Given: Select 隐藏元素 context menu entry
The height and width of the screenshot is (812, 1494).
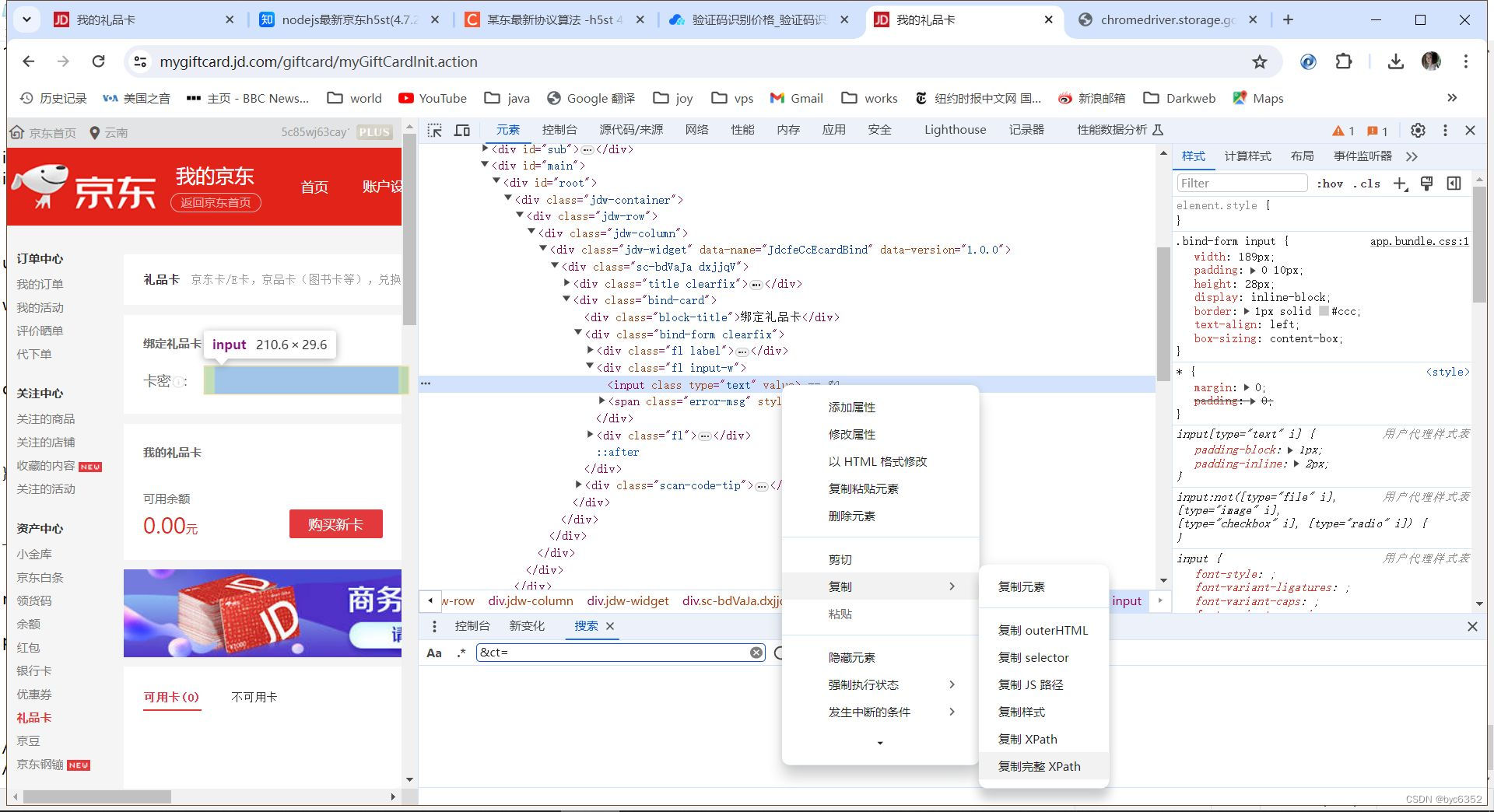Looking at the screenshot, I should click(880, 657).
